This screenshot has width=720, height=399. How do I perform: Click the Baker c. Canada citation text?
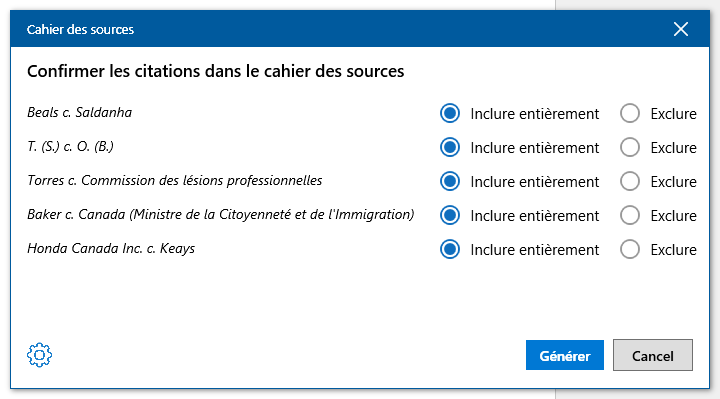[x=221, y=214]
